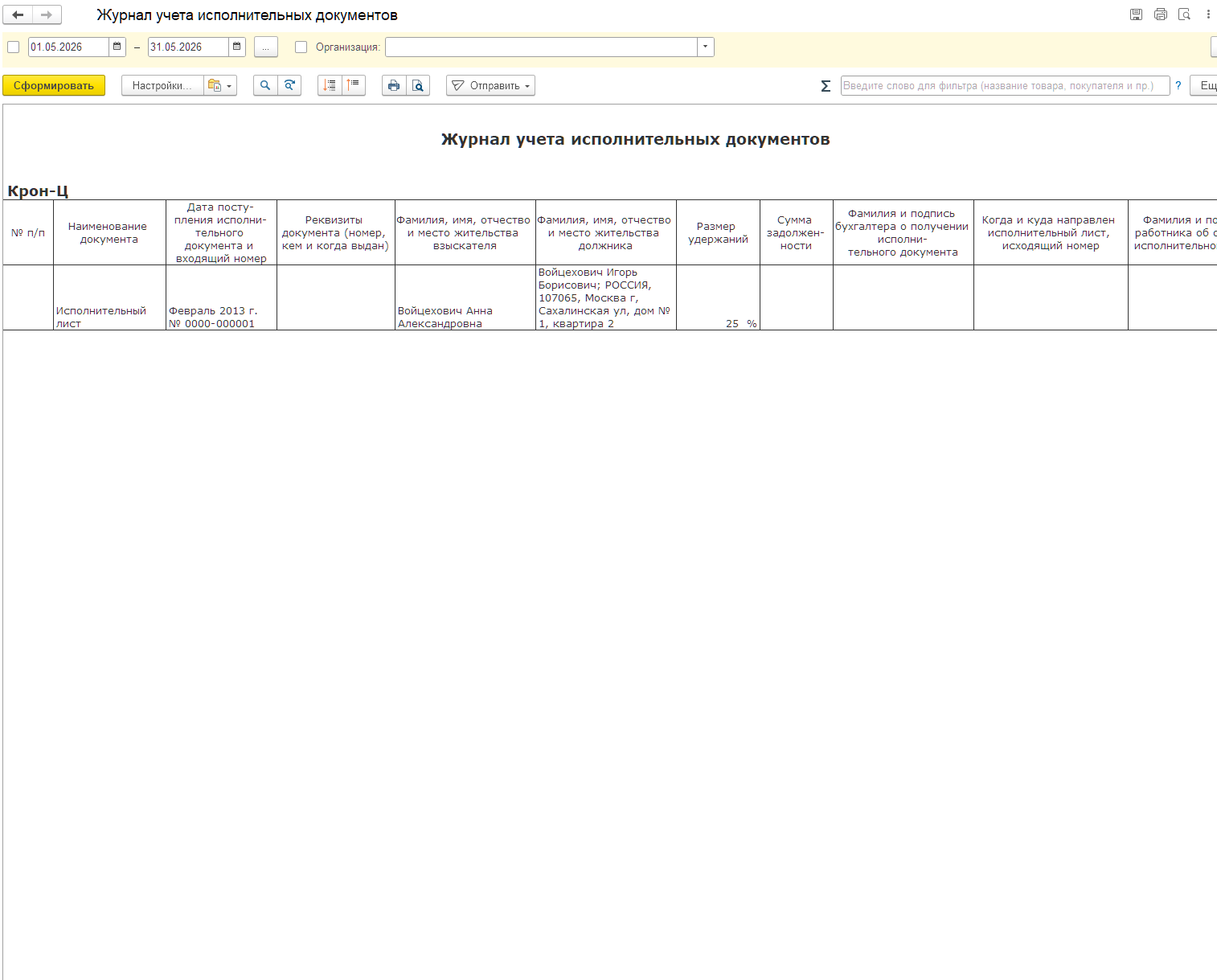Click the Find next icon
This screenshot has width=1217, height=980.
(289, 85)
